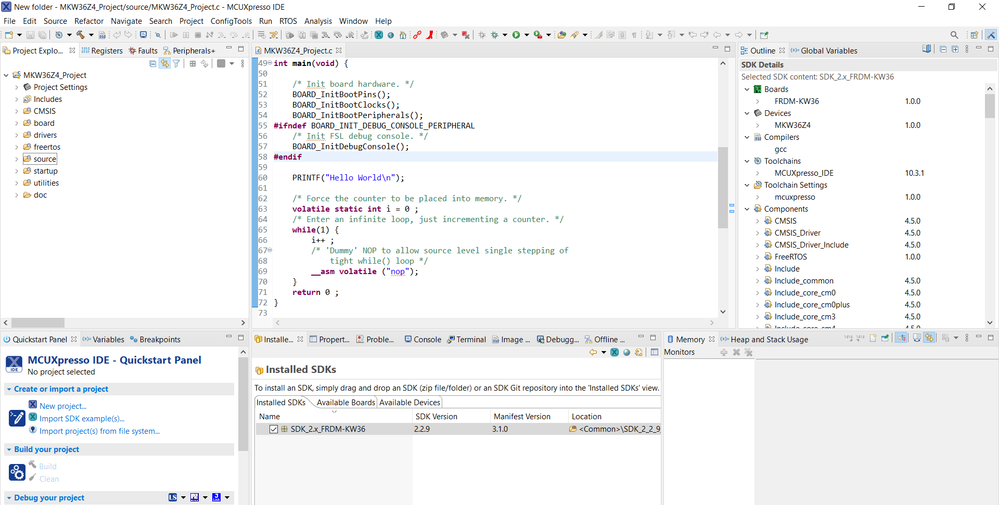The image size is (999, 505).
Task: Toggle Link with Editor in Project Explorer
Action: coord(165,64)
